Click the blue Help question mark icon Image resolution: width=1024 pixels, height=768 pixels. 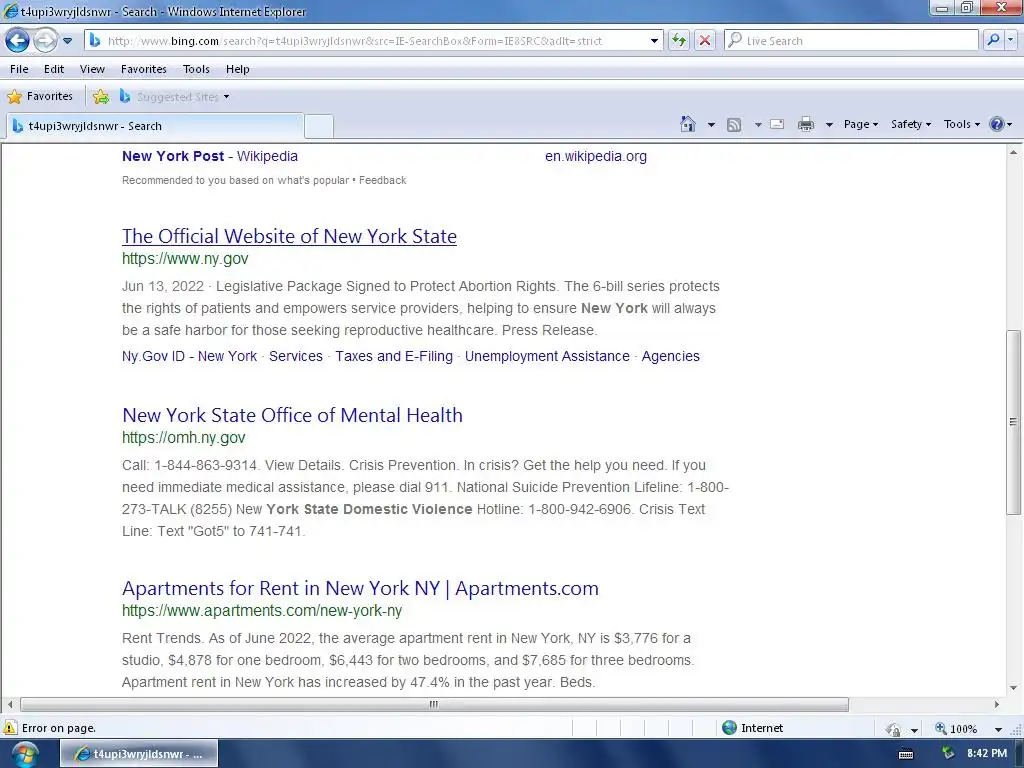click(x=997, y=124)
